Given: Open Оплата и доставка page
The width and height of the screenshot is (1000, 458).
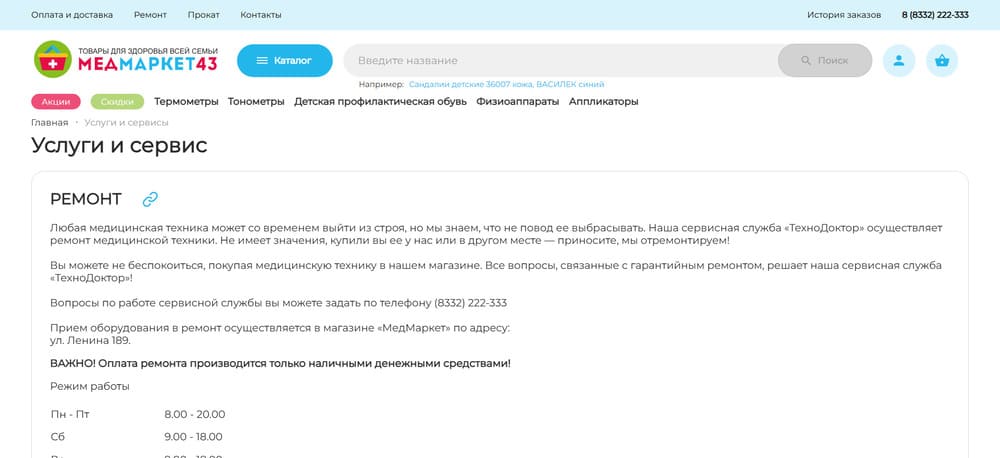Looking at the screenshot, I should point(72,15).
